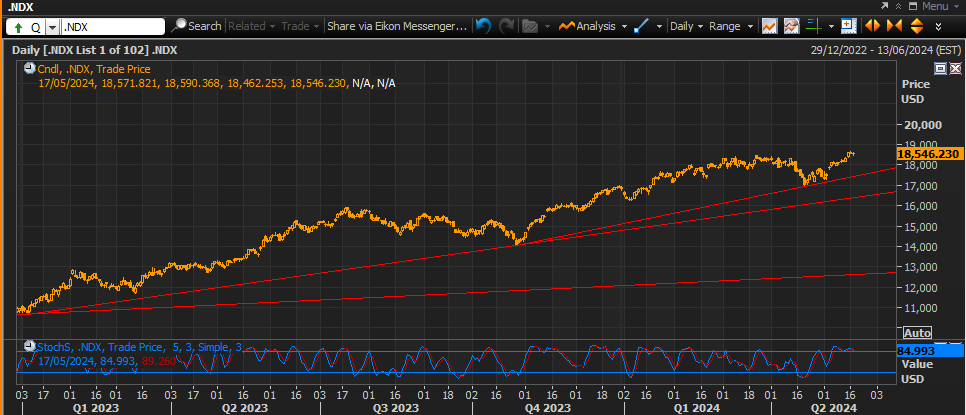Screen dimensions: 966x415
Task: Toggle the Auto scale button
Action: (x=917, y=333)
